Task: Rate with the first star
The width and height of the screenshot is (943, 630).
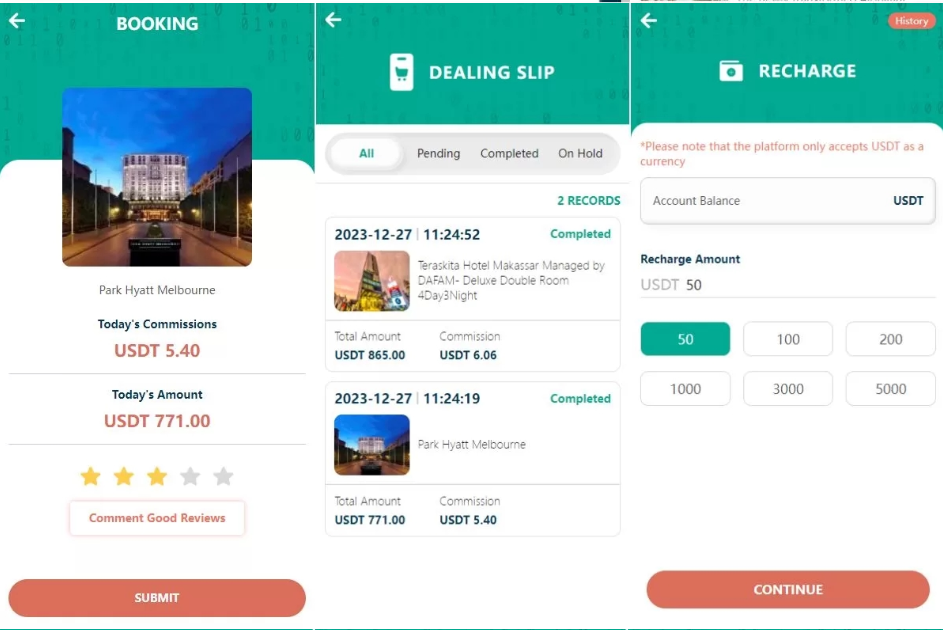Action: click(90, 477)
